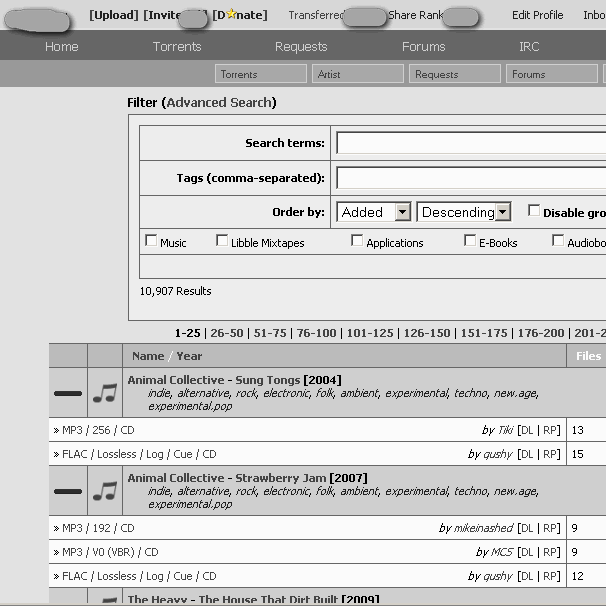Viewport: 606px width, 606px height.
Task: Tick the Music category checkbox
Action: tap(151, 240)
